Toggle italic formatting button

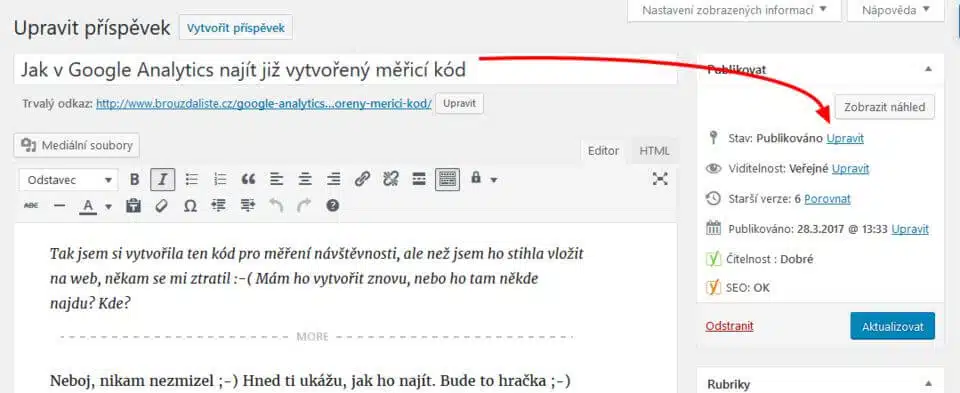tap(163, 179)
